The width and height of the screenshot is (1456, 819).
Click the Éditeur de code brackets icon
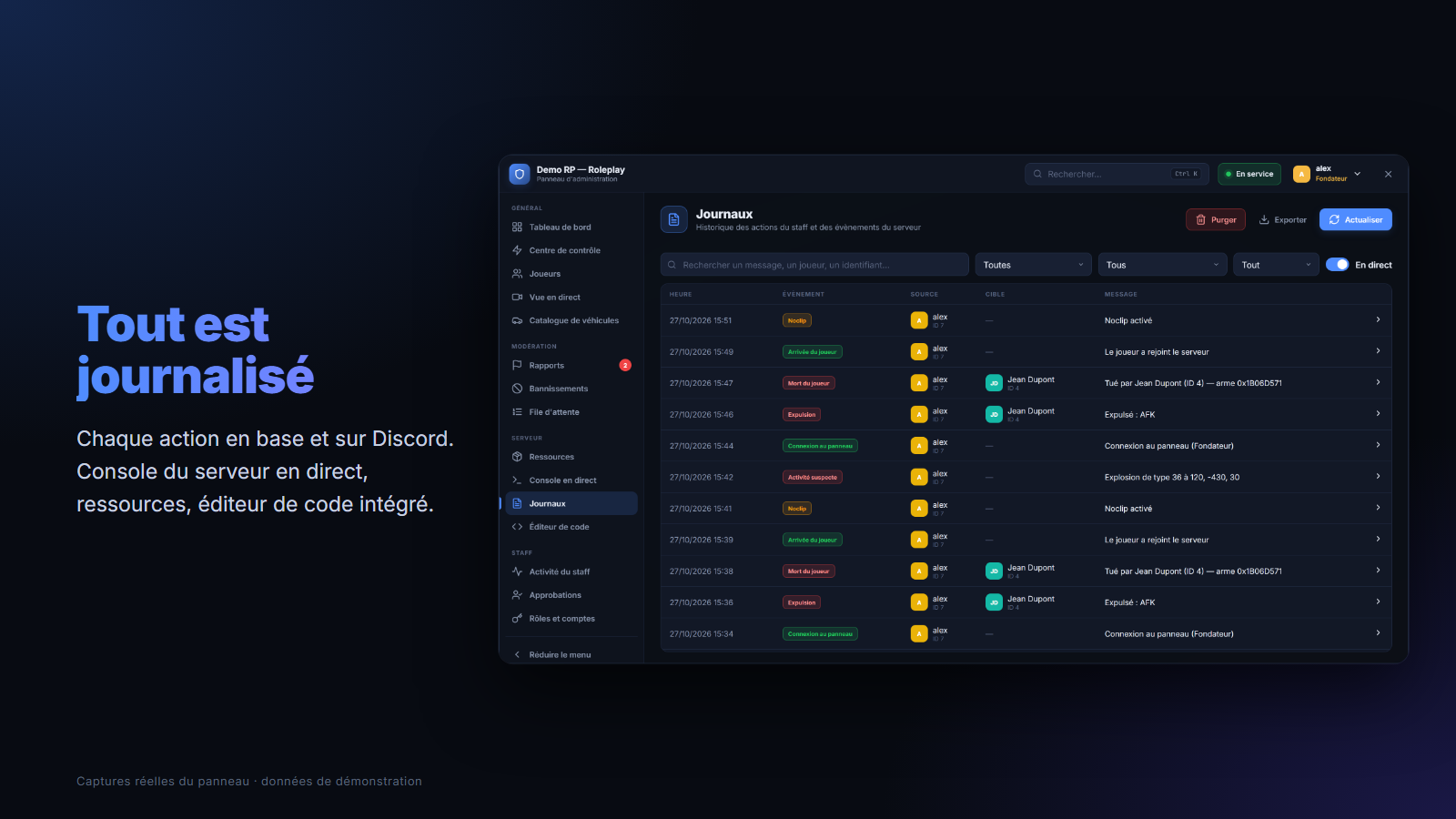click(x=517, y=527)
